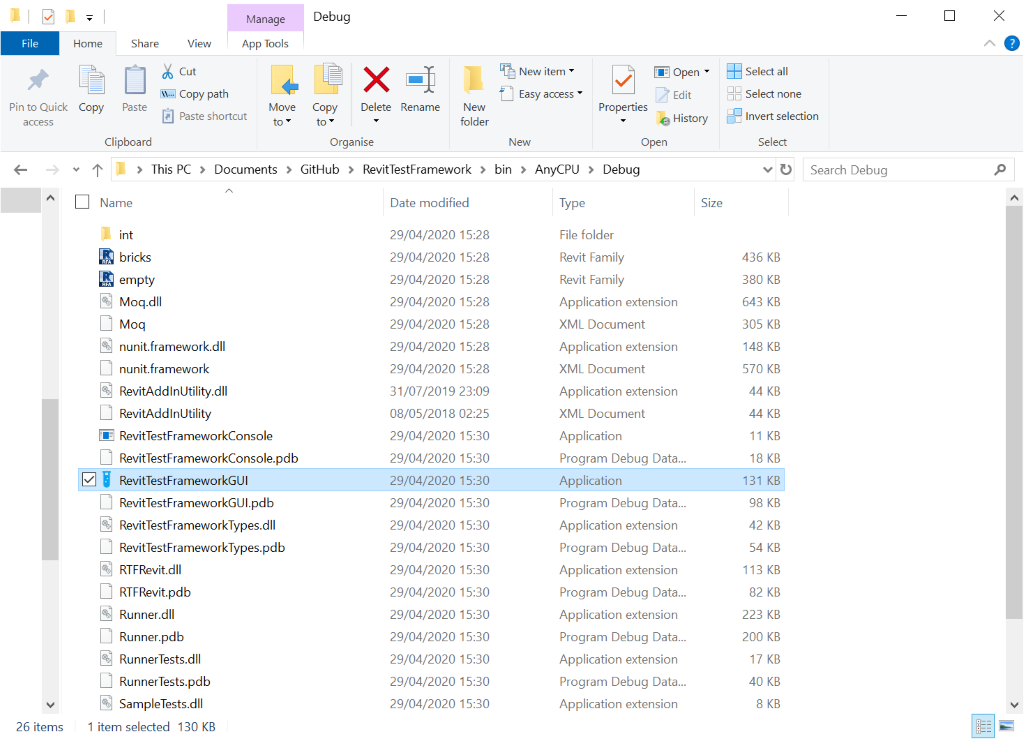
Task: Click the Properties checkmark icon
Action: tap(623, 81)
